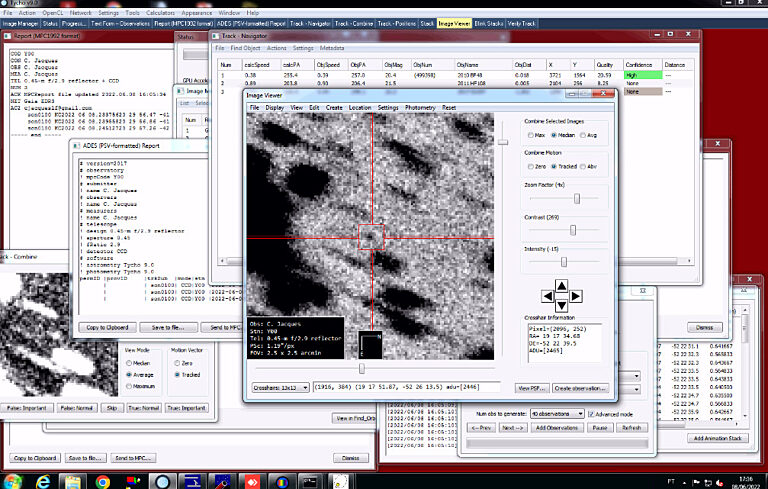This screenshot has height=489, width=768.
Task: Open Num obs to generate dropdown
Action: (x=557, y=414)
